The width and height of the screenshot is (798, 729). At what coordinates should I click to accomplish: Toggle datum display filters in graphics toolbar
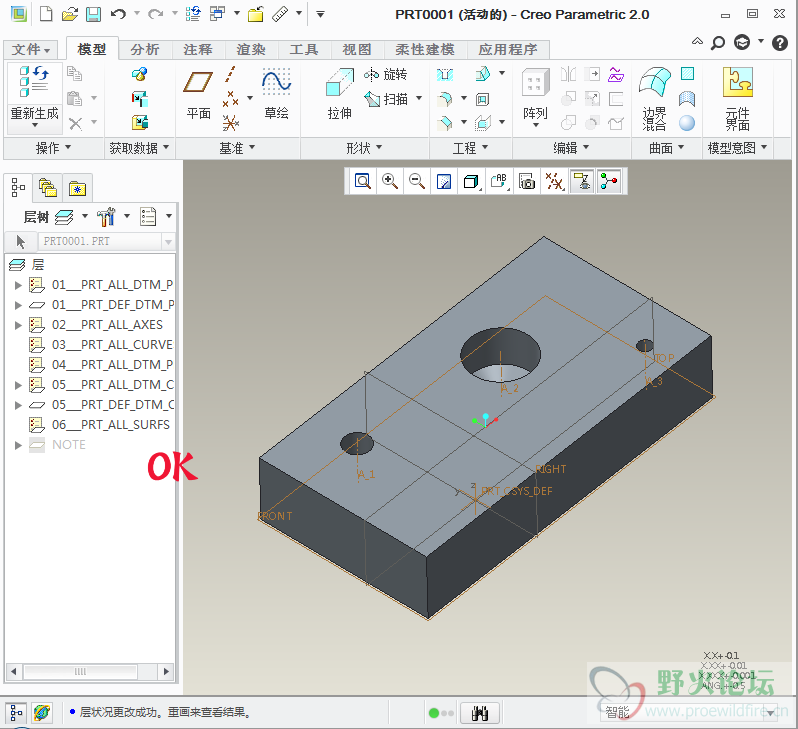click(x=554, y=181)
